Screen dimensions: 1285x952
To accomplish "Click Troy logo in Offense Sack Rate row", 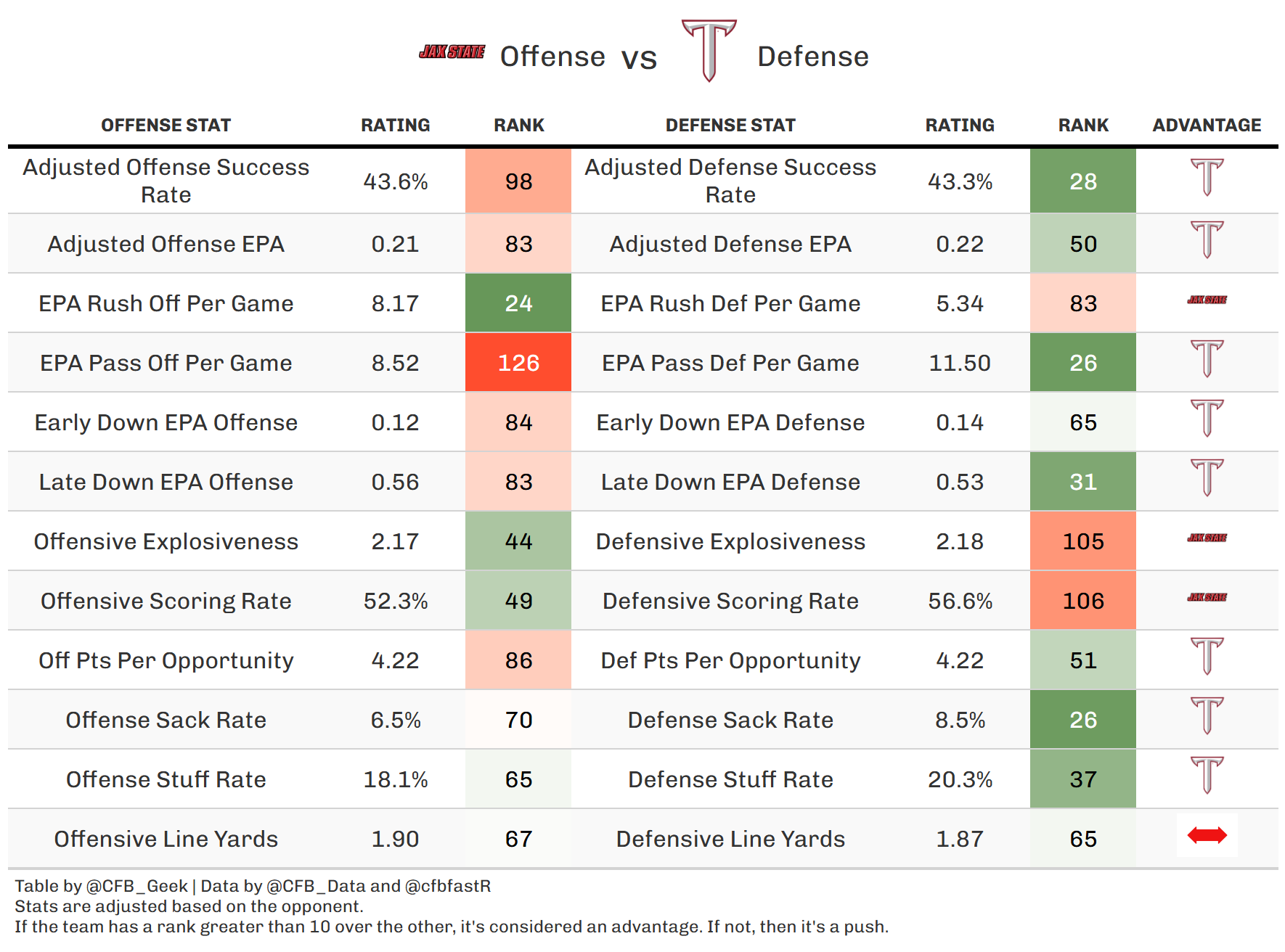I will [x=1207, y=715].
